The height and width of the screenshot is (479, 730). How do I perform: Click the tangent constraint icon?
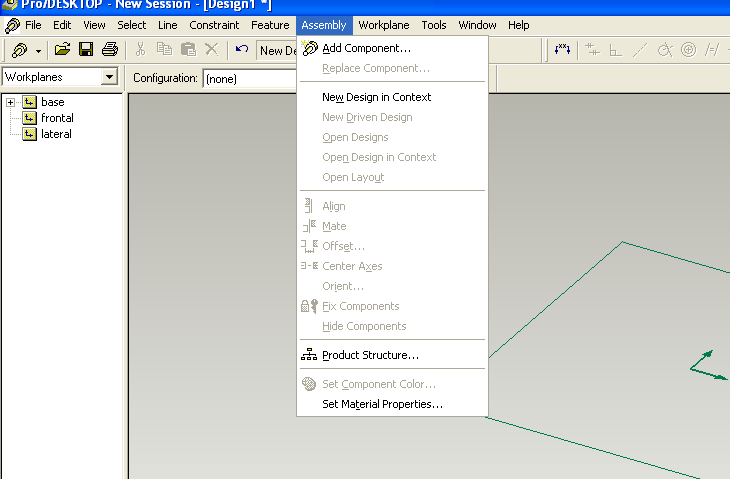coord(665,50)
